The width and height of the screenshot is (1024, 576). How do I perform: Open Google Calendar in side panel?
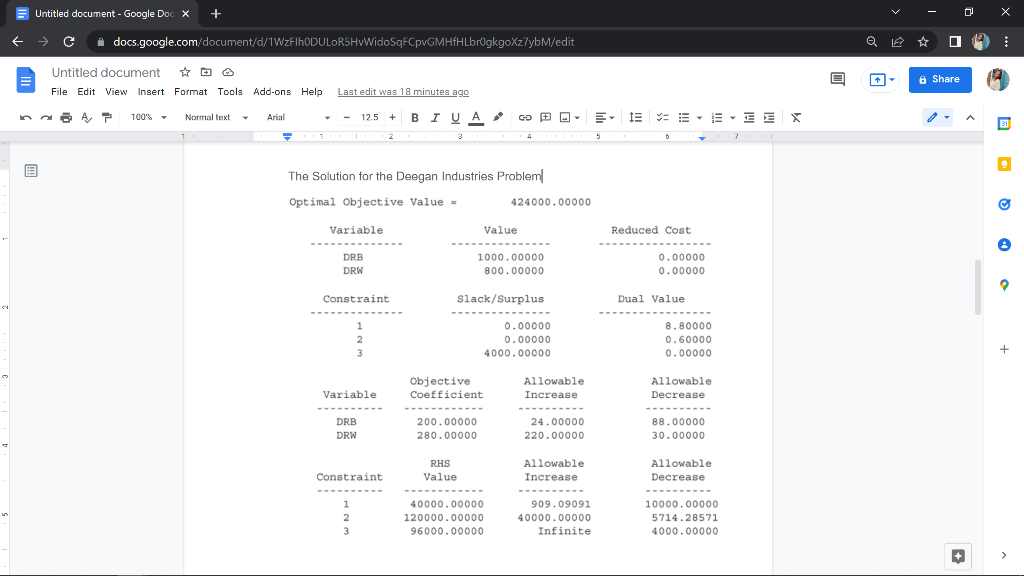coord(1004,123)
